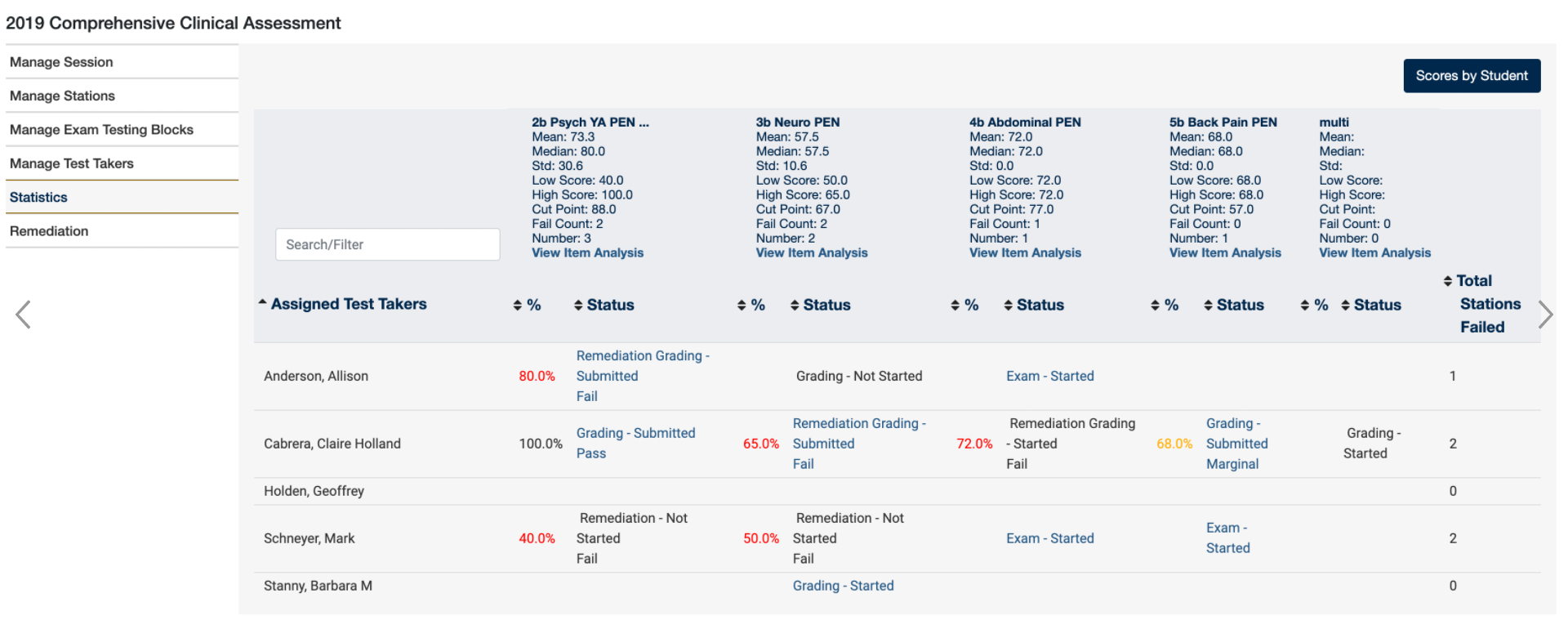The width and height of the screenshot is (1568, 629).
Task: Sort by 4b Abdominal percent column
Action: [964, 305]
